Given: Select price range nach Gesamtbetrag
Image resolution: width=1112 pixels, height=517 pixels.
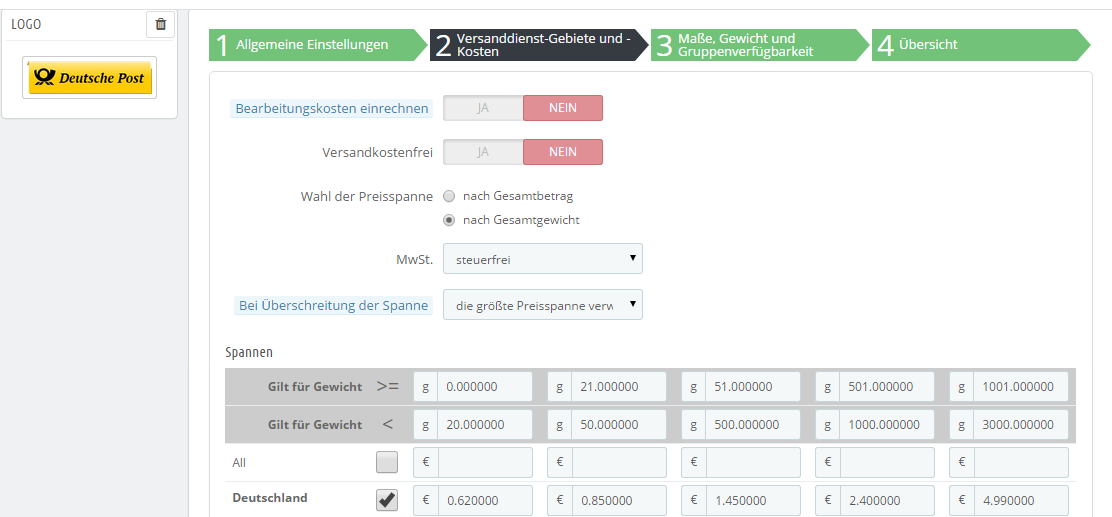Looking at the screenshot, I should coord(450,196).
